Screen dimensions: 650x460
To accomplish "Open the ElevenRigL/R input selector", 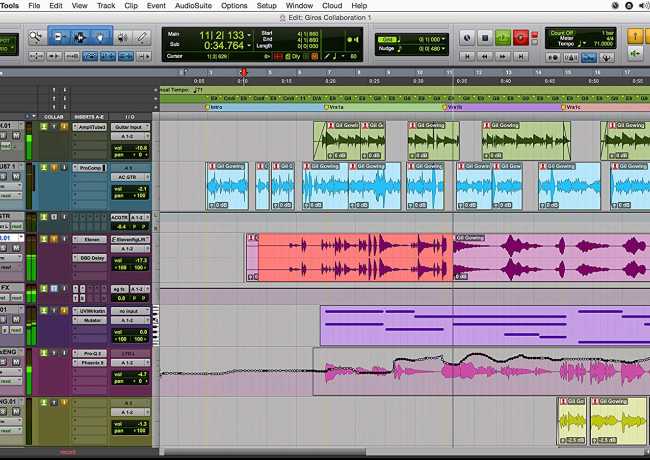I will [x=130, y=239].
